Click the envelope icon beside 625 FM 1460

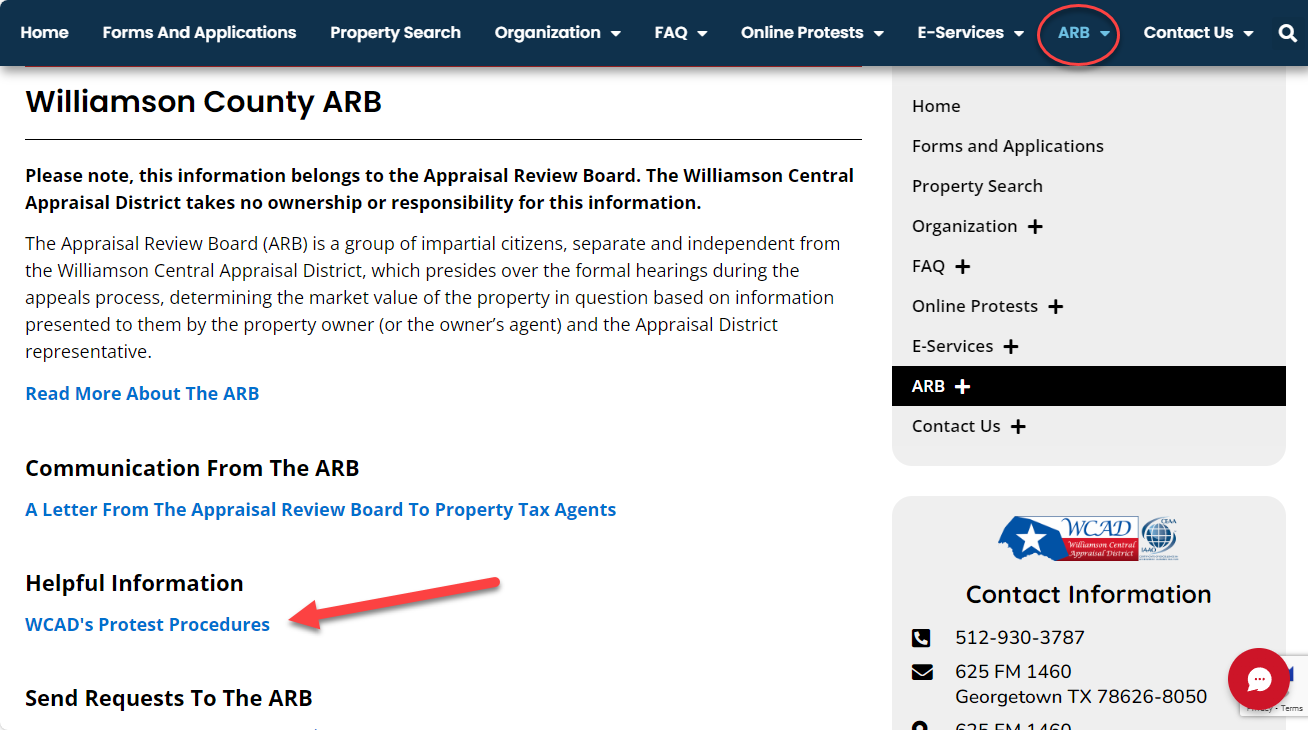click(922, 672)
